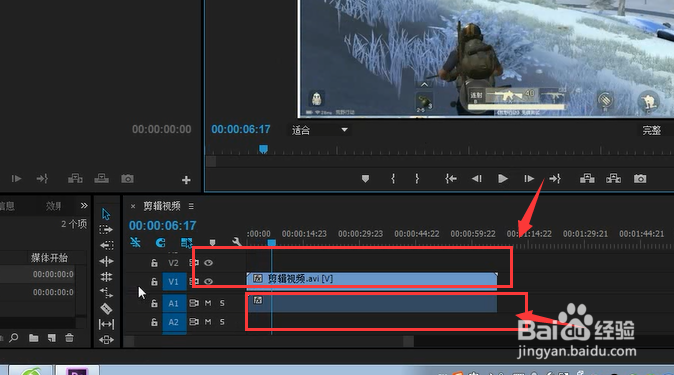674x375 pixels.
Task: Step forward in Source monitor
Action: pyautogui.click(x=16, y=178)
